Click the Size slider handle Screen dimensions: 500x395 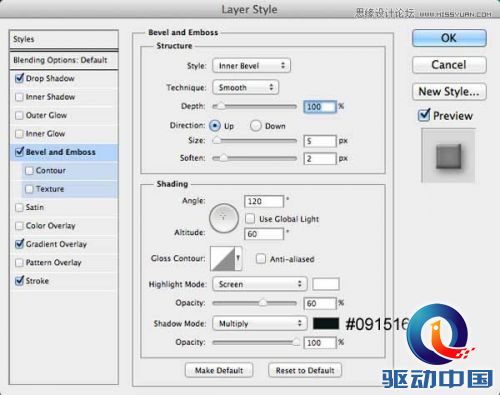pos(217,140)
